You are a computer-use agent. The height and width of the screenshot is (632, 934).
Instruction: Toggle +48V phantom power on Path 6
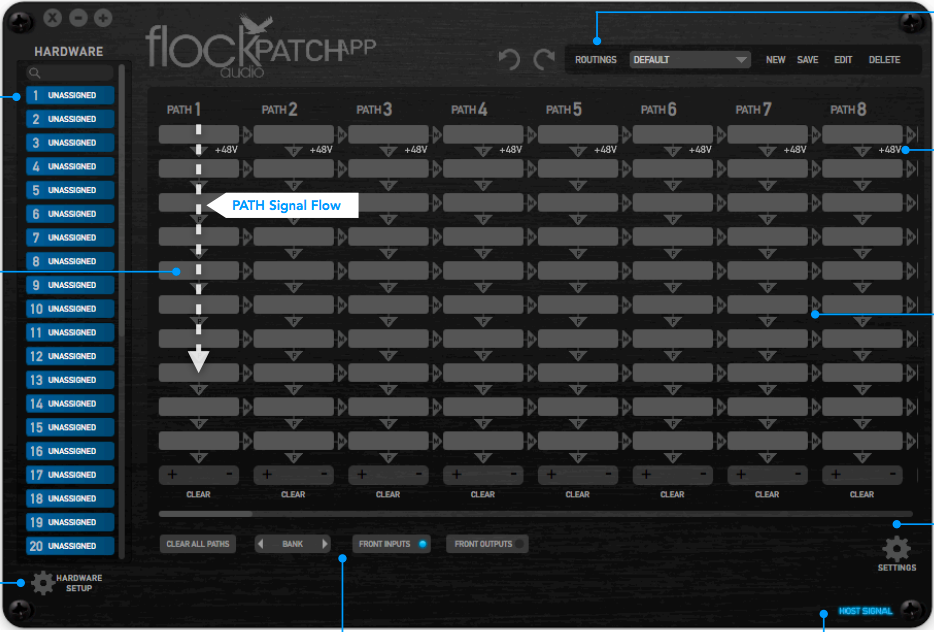(x=699, y=150)
